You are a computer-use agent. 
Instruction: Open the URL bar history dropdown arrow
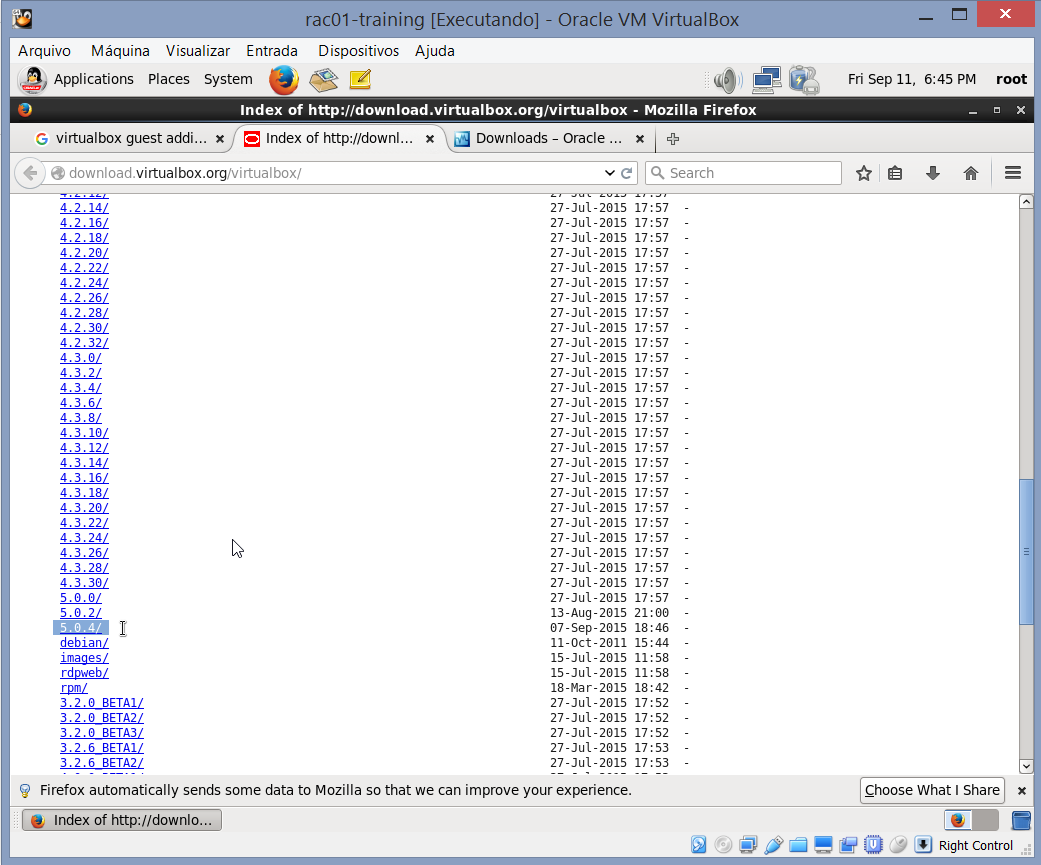tap(609, 173)
